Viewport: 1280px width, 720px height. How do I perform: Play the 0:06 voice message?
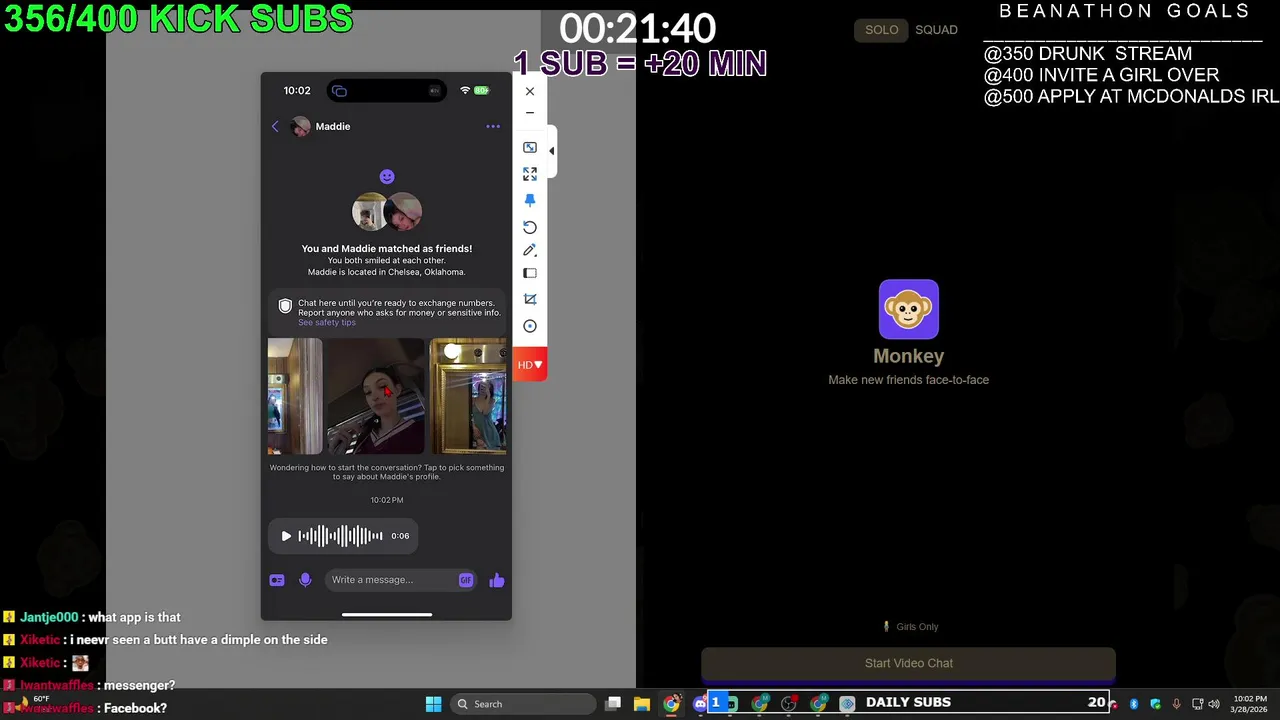(286, 536)
